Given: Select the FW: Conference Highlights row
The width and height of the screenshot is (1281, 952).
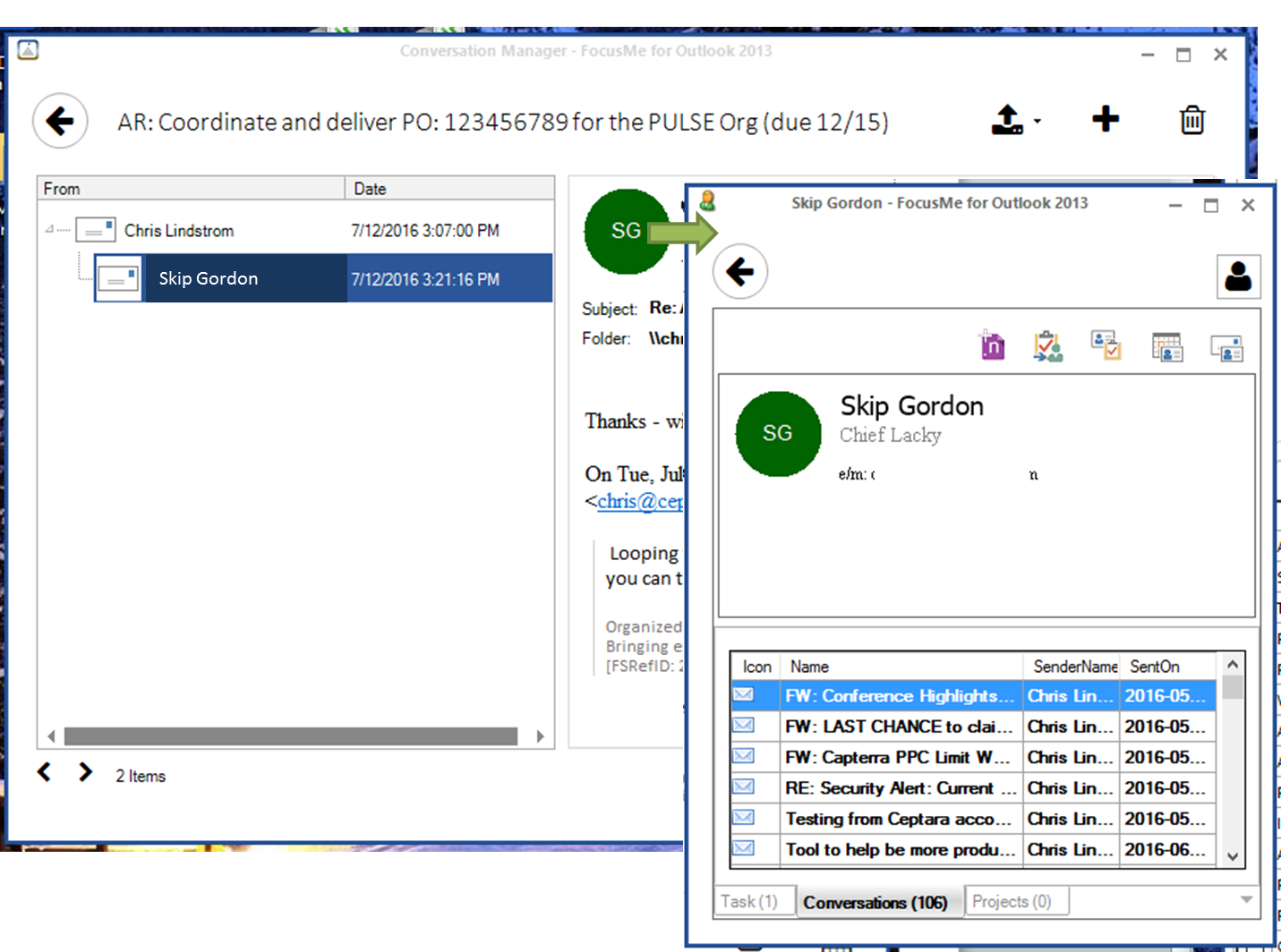Looking at the screenshot, I should pos(974,695).
